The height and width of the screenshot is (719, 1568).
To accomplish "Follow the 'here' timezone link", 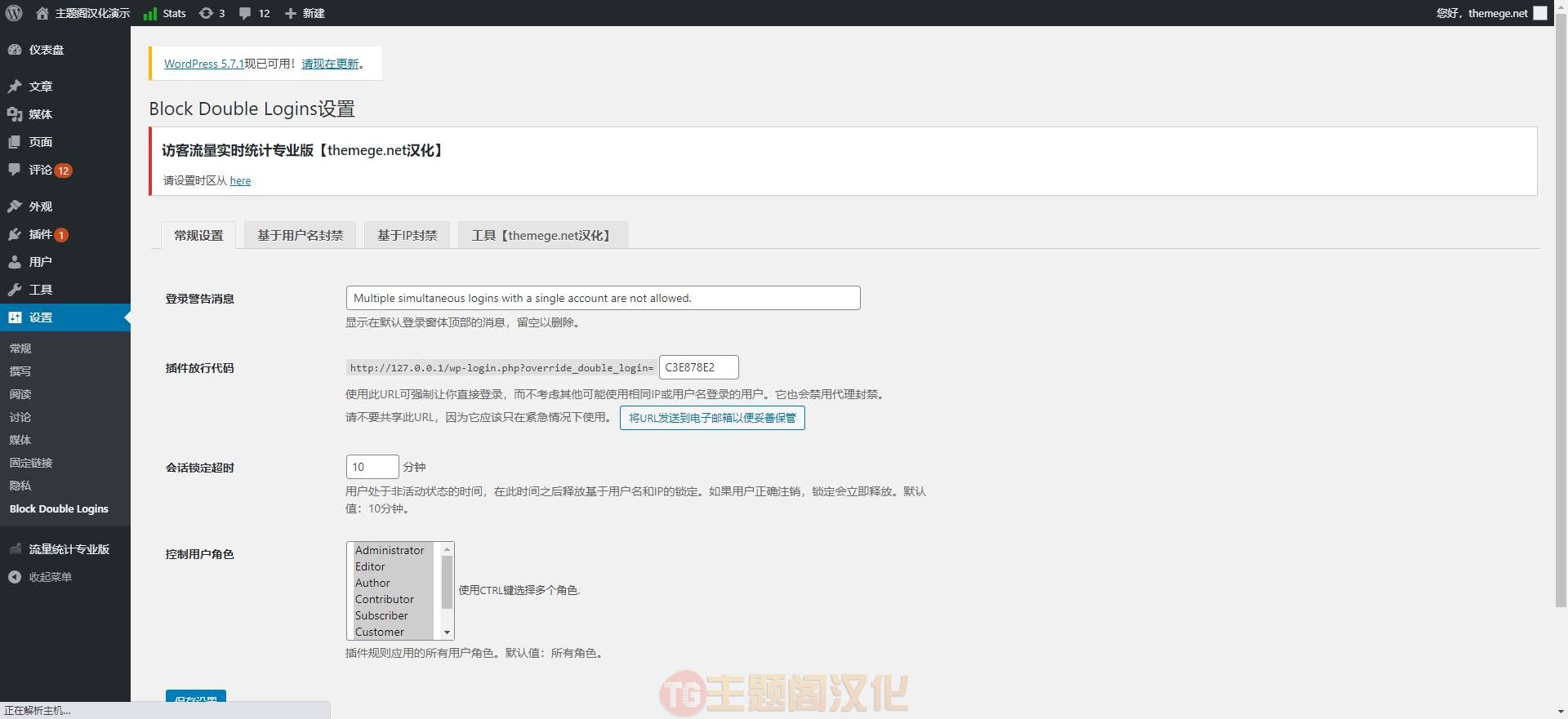I will 240,180.
